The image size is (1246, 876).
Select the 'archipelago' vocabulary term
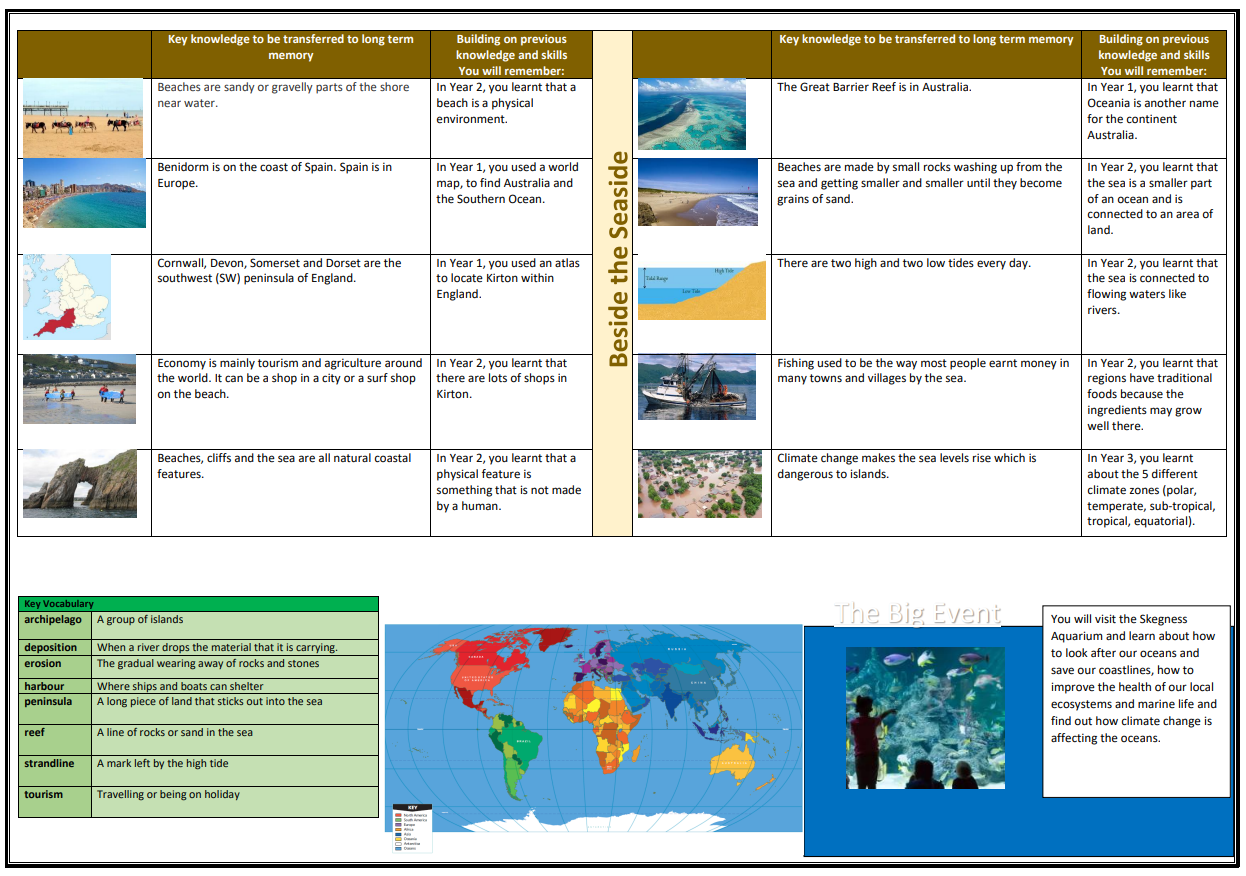tap(53, 620)
